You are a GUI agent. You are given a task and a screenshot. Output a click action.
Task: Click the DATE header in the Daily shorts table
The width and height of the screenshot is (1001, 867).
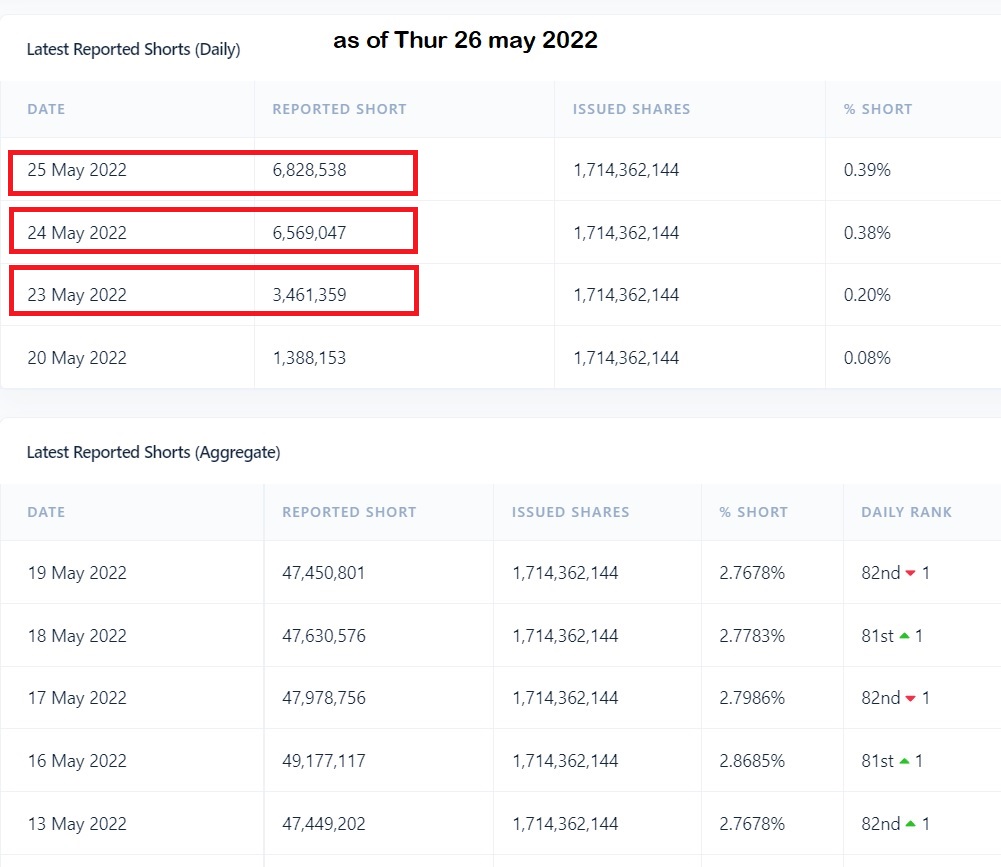pos(46,109)
